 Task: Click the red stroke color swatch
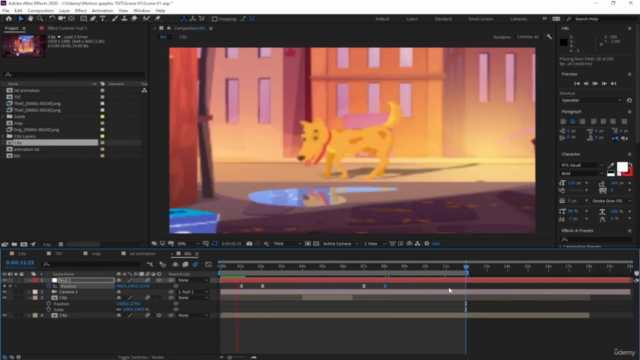[x=629, y=172]
